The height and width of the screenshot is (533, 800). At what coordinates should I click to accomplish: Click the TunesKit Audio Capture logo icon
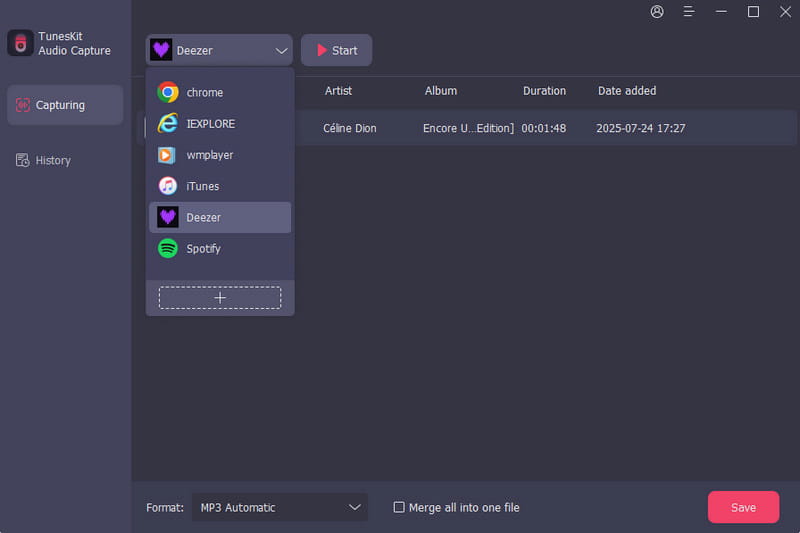pyautogui.click(x=20, y=43)
